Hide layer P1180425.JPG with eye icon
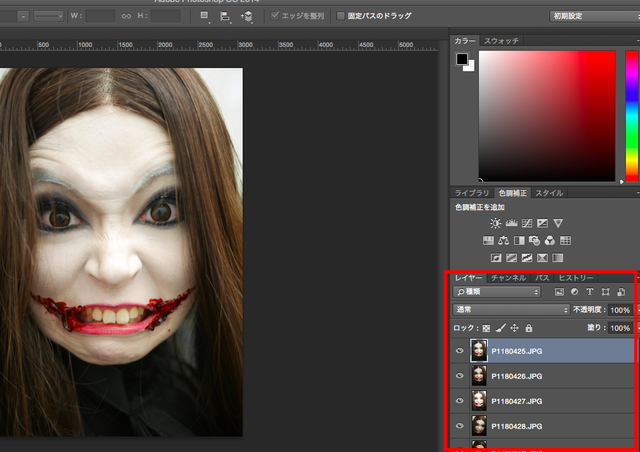This screenshot has width=640, height=452. (x=460, y=351)
